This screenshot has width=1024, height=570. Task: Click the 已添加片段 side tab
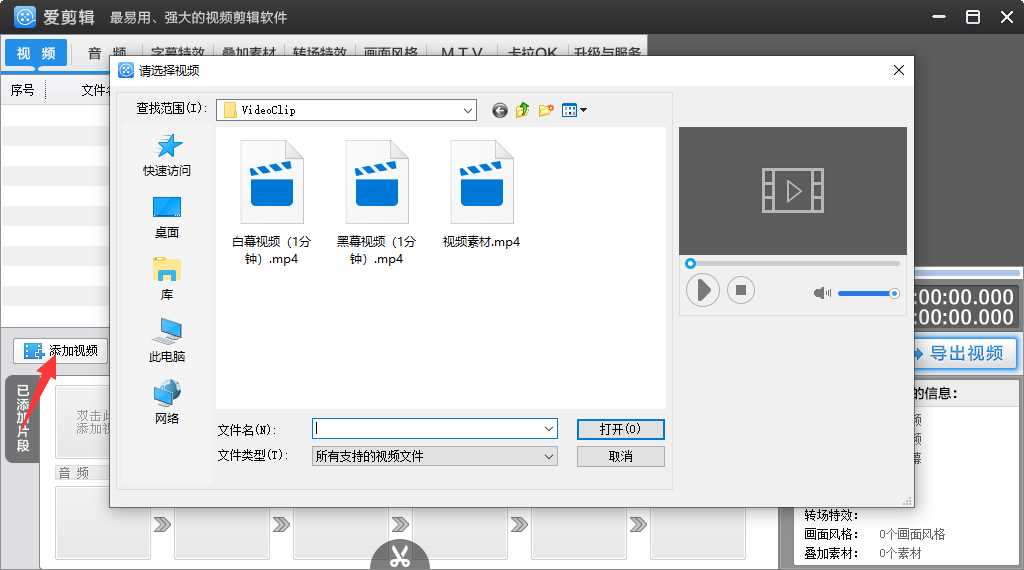[23, 419]
